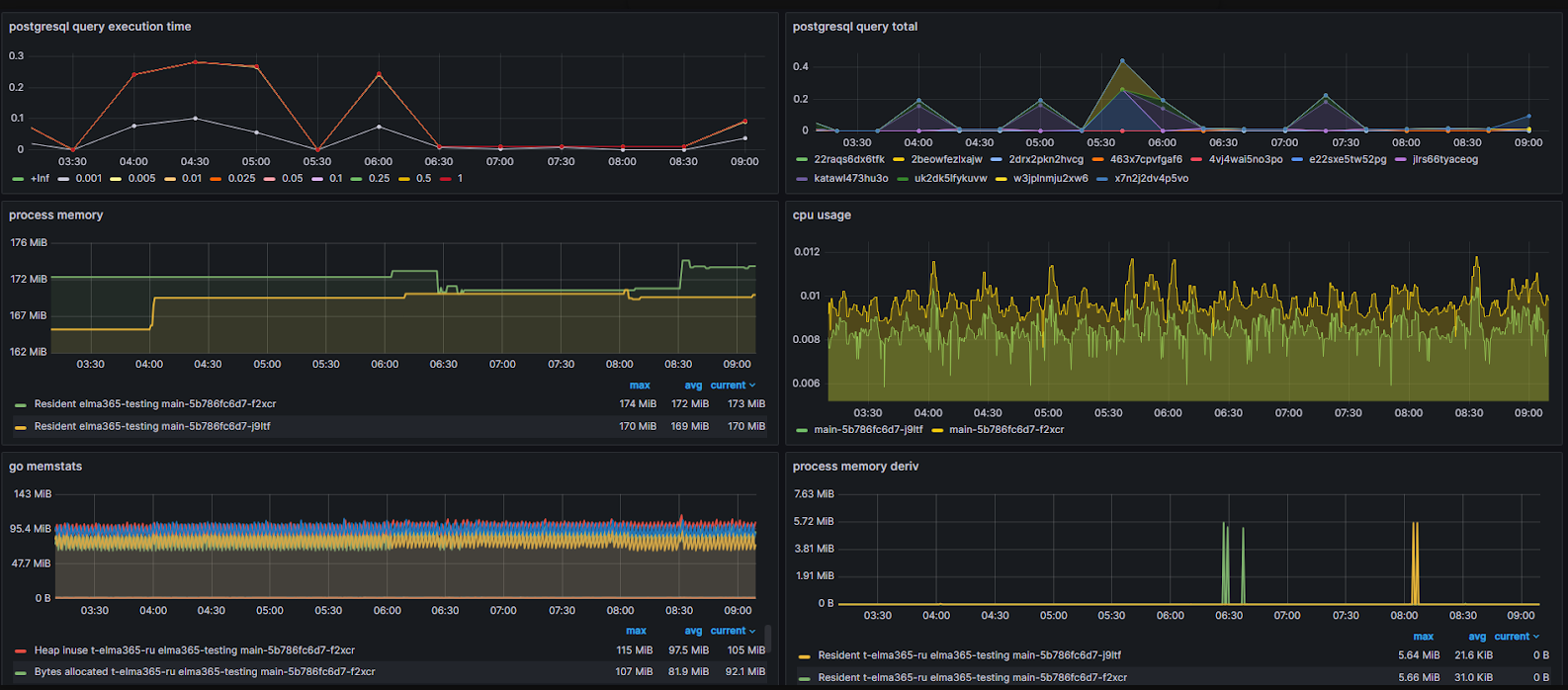Toggle series 22raqs6dx6tfk in query total legend
This screenshot has width=1568, height=690.
848,159
